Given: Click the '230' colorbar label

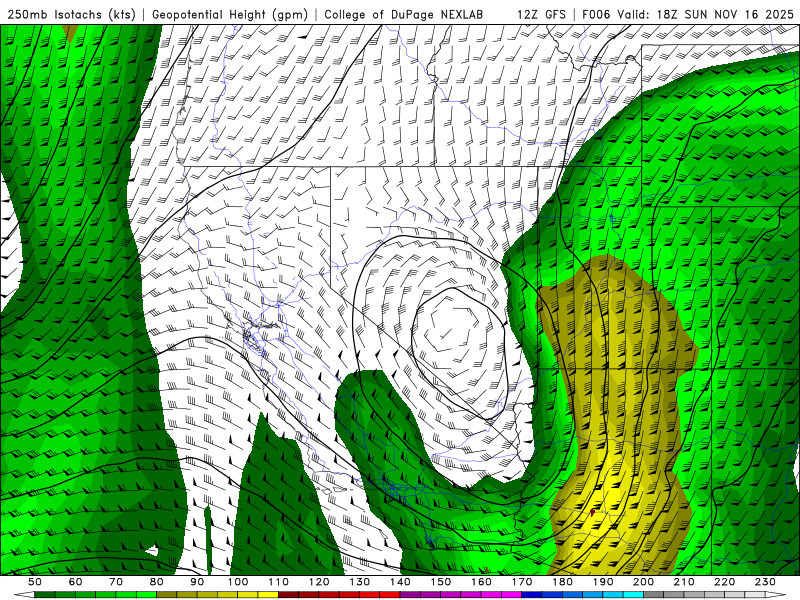Looking at the screenshot, I should (765, 582).
